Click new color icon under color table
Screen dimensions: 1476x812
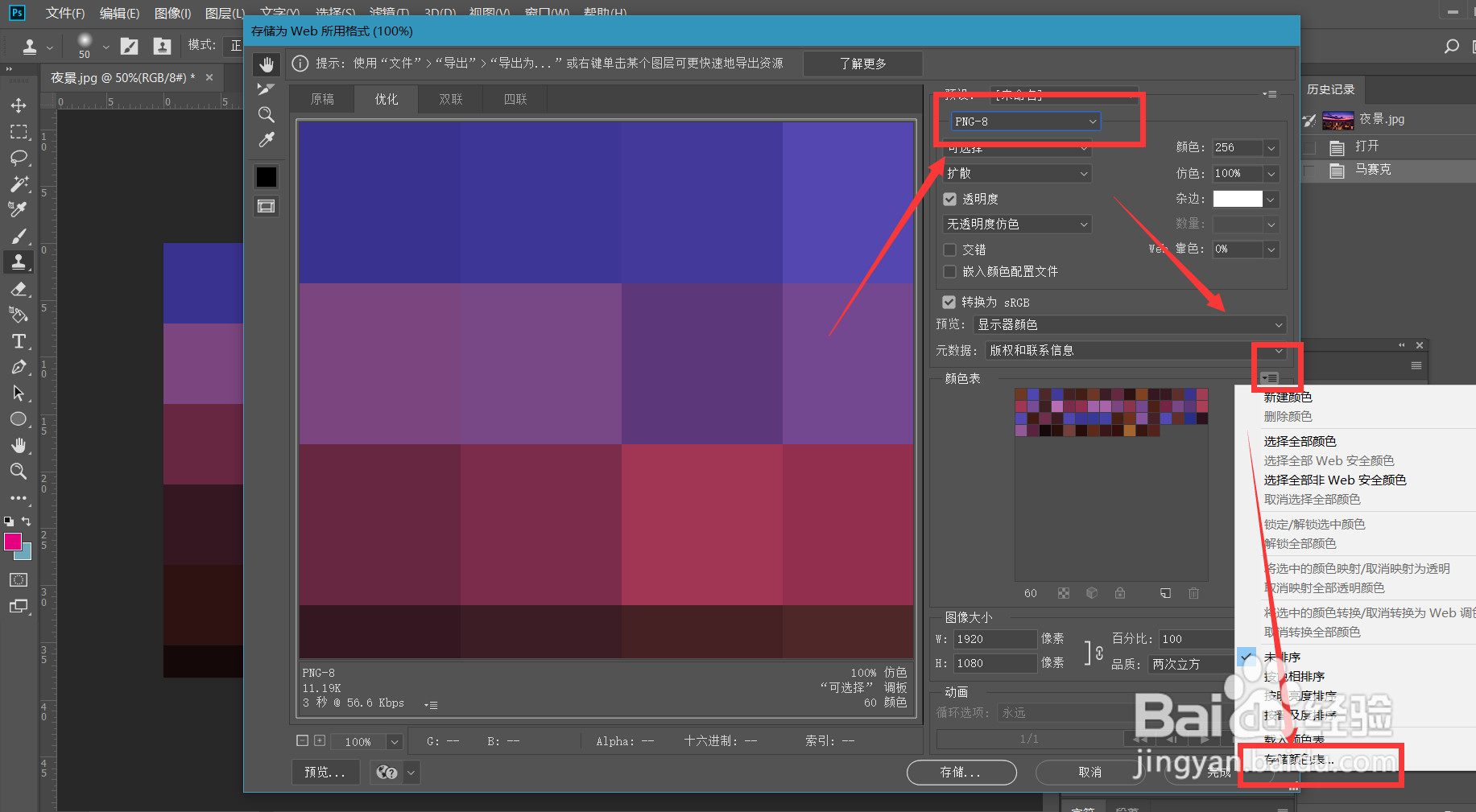tap(1165, 593)
